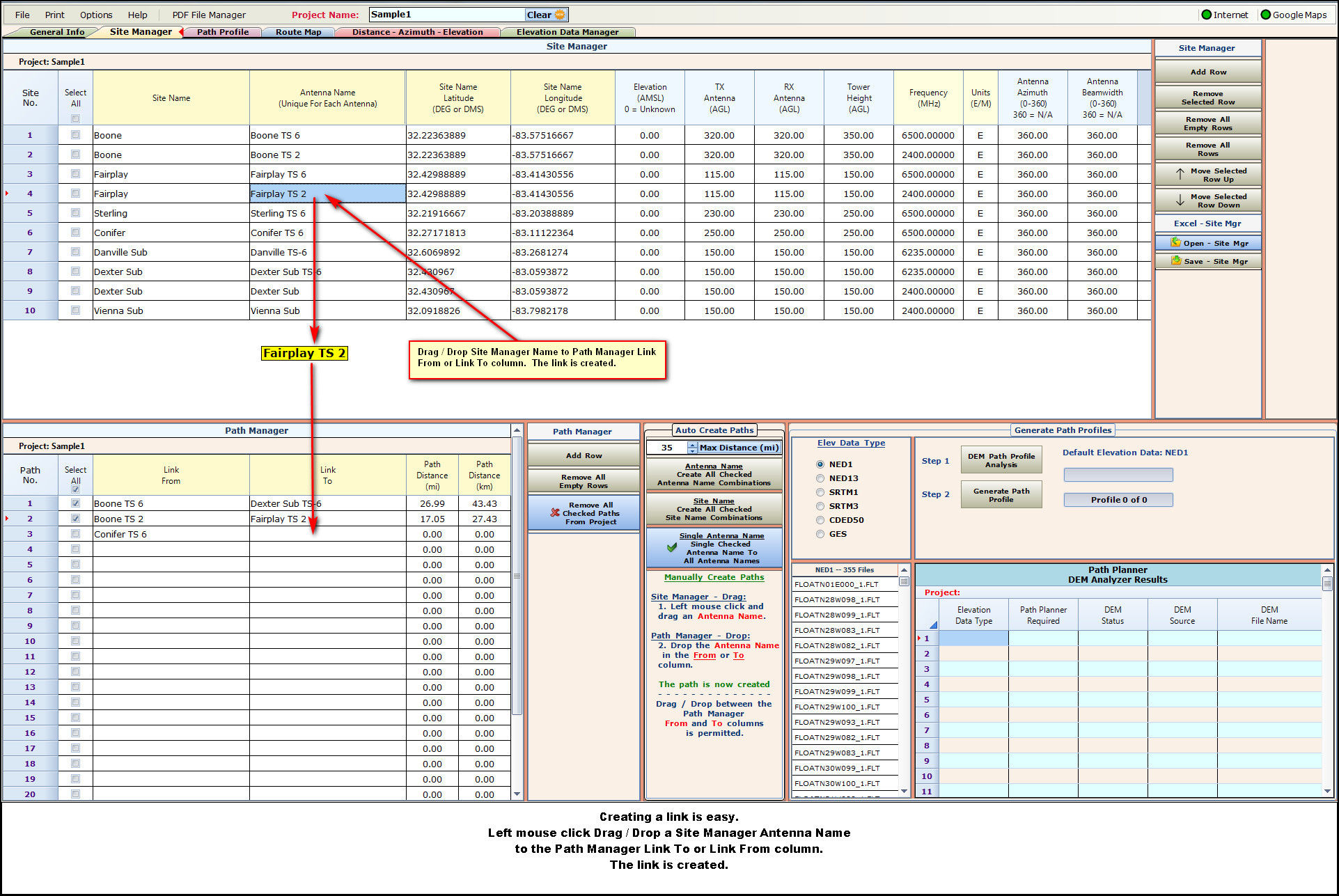Click the green Internet status indicator
The width and height of the screenshot is (1339, 896).
tap(1207, 15)
